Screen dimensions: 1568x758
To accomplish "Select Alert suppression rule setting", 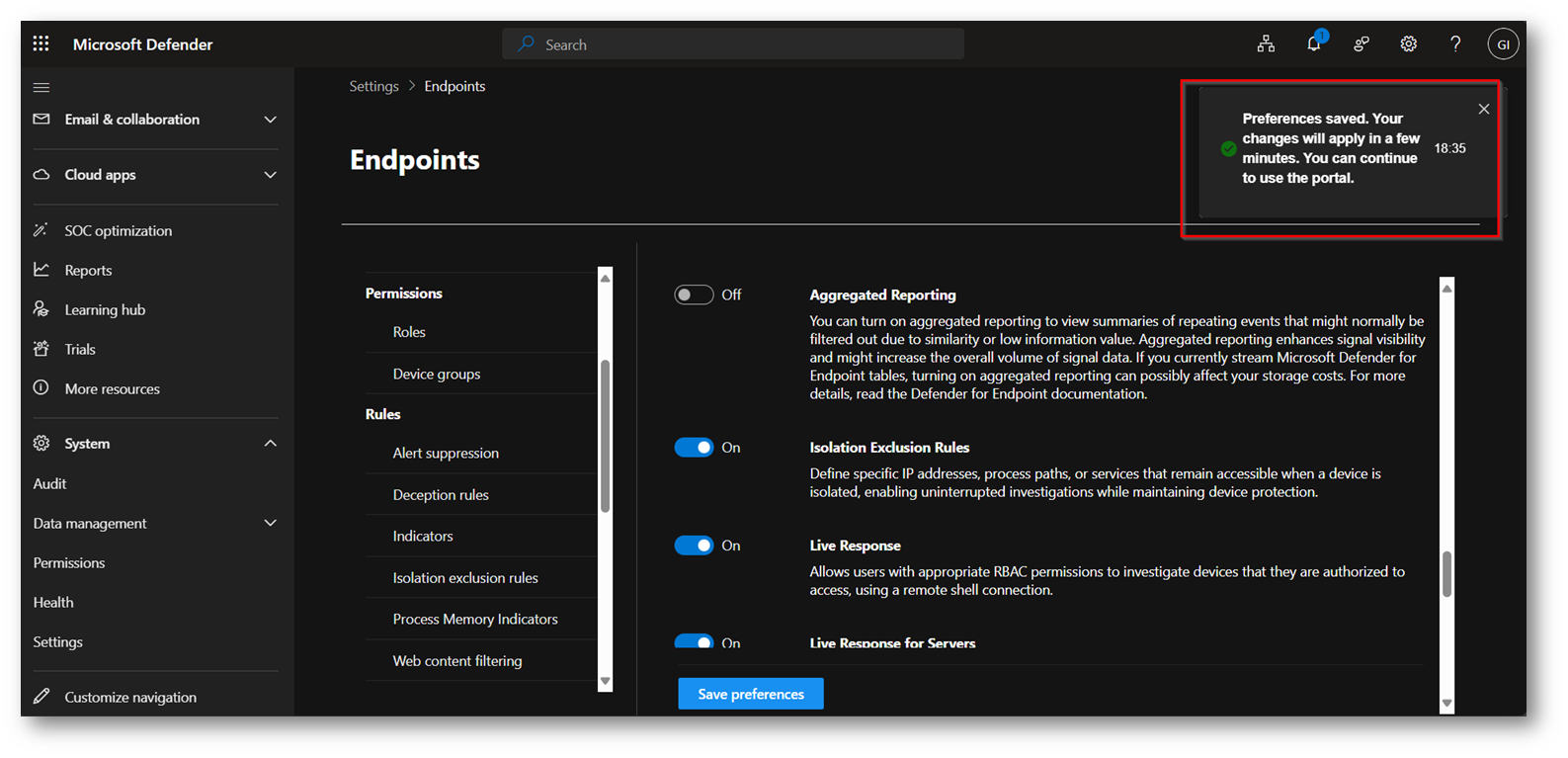I will coord(446,453).
